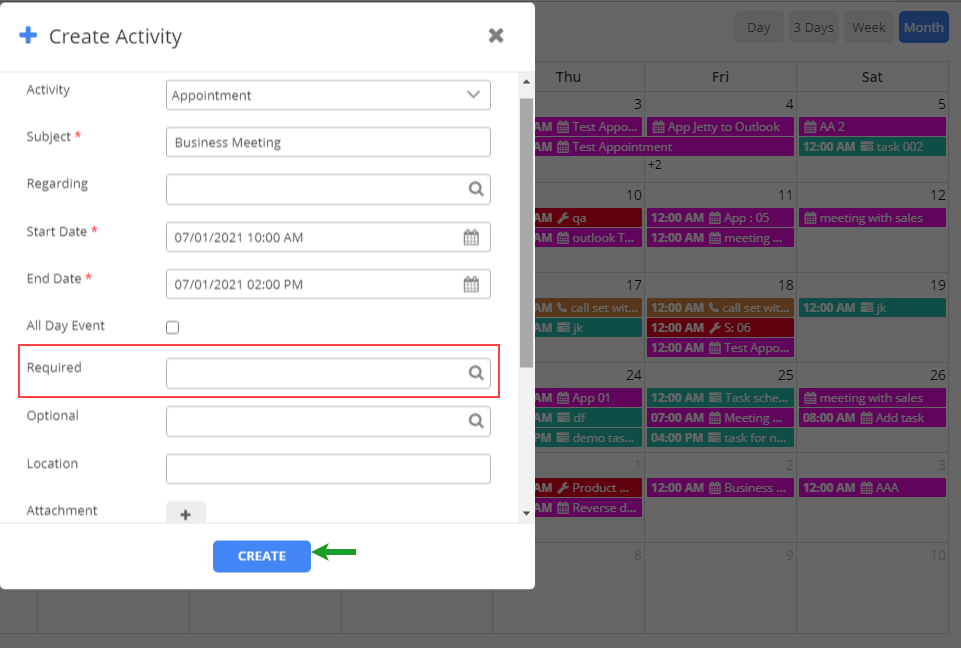Image resolution: width=961 pixels, height=648 pixels.
Task: Open the App 01 calendar event
Action: coord(588,397)
